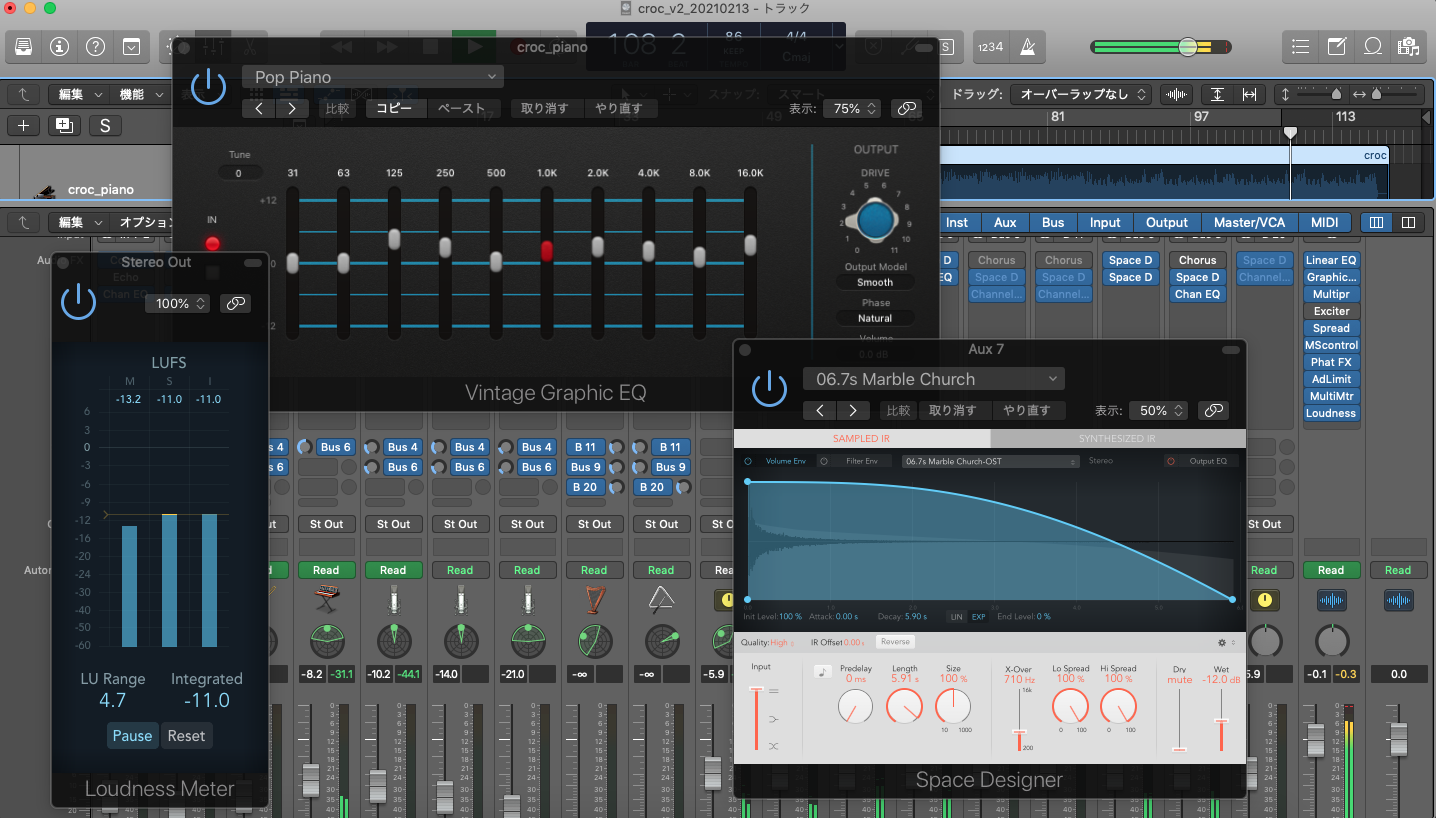Open the Natural Phase dropdown
The width and height of the screenshot is (1436, 818).
(875, 318)
